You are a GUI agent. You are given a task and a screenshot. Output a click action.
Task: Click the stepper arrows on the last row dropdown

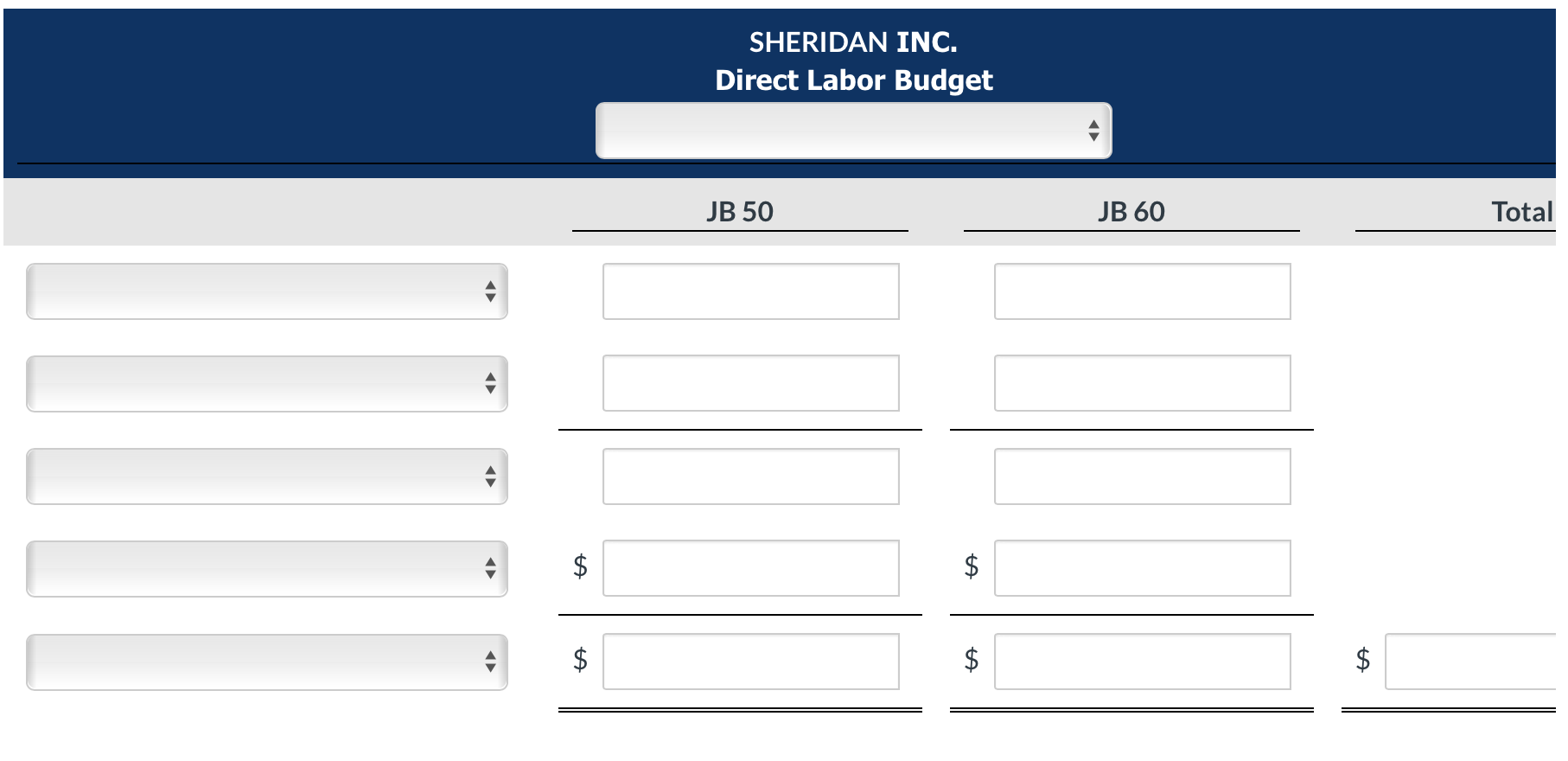click(489, 662)
